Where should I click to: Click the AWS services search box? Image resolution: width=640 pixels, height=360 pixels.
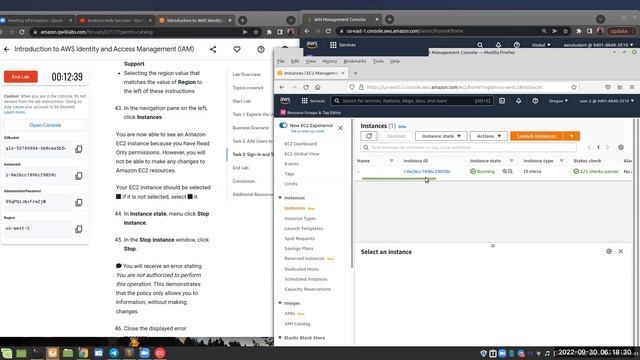412,101
